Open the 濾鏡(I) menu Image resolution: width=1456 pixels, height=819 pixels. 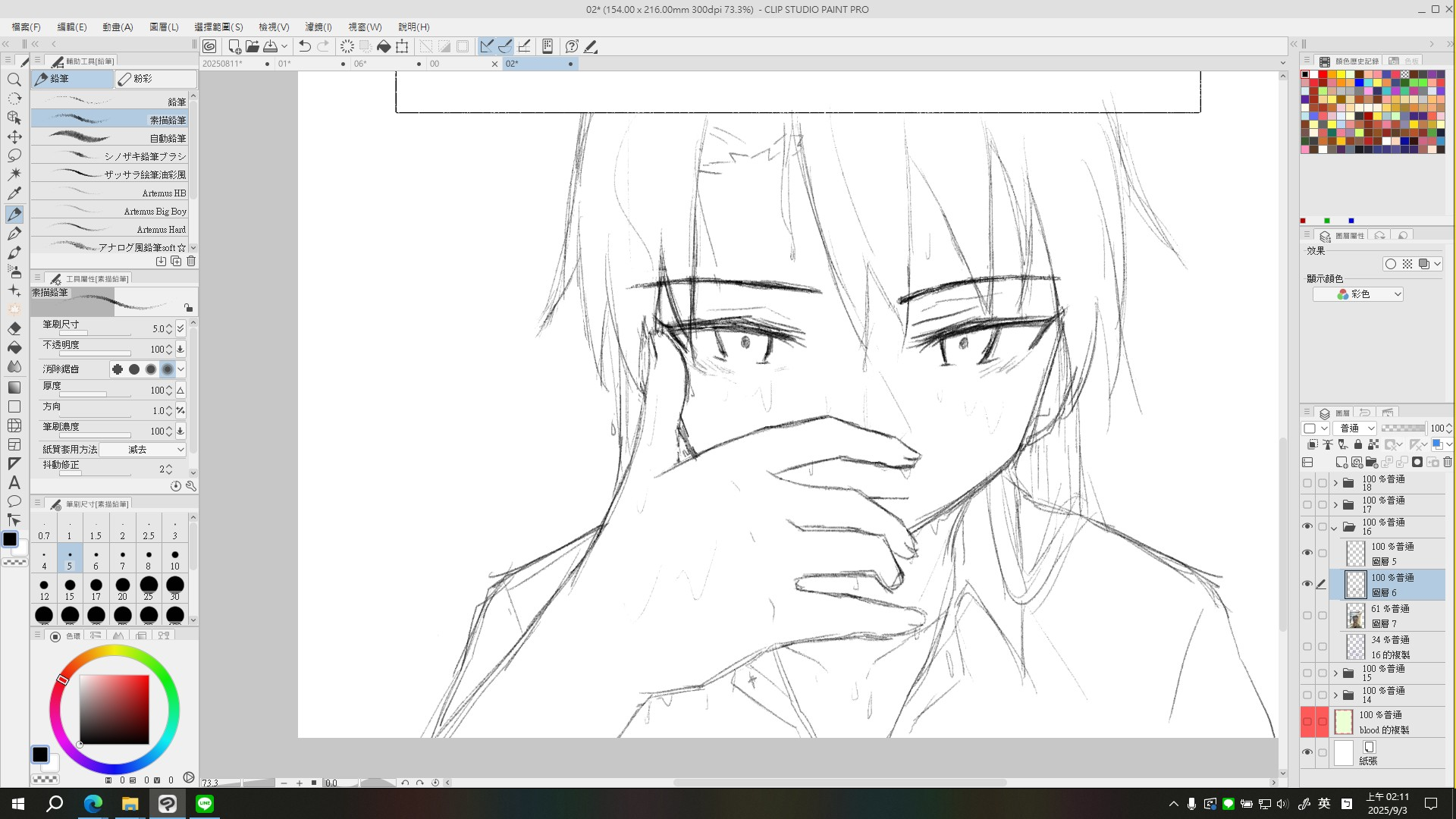pos(318,27)
